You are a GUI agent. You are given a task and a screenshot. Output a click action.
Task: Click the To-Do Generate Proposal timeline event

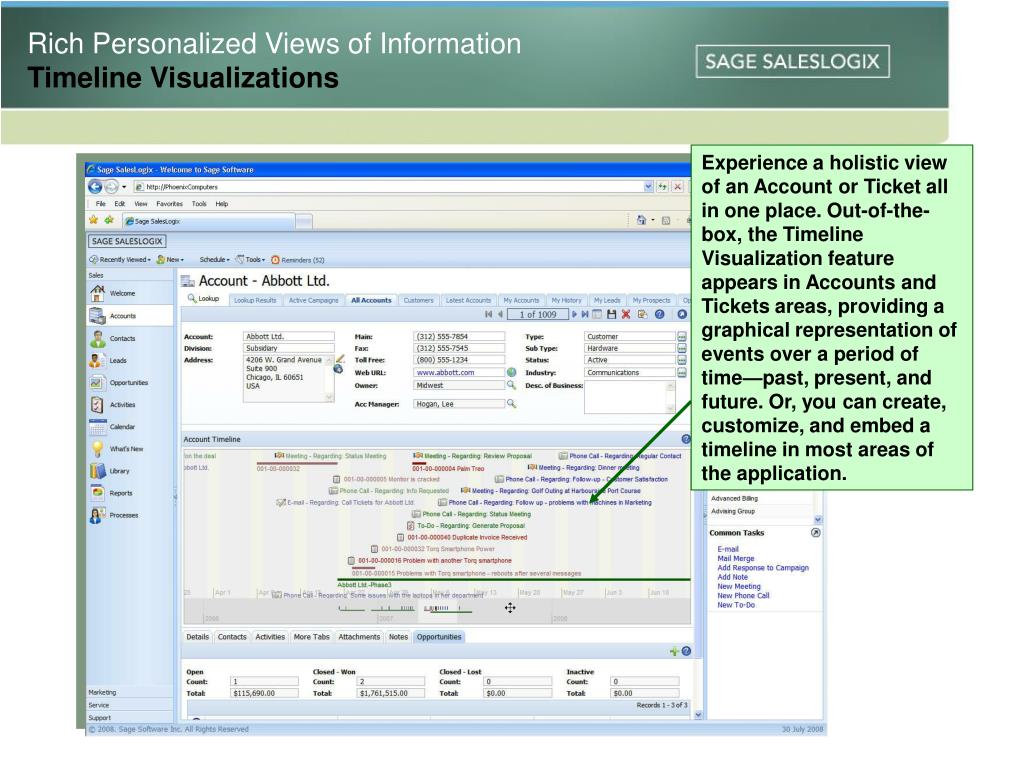pos(465,526)
